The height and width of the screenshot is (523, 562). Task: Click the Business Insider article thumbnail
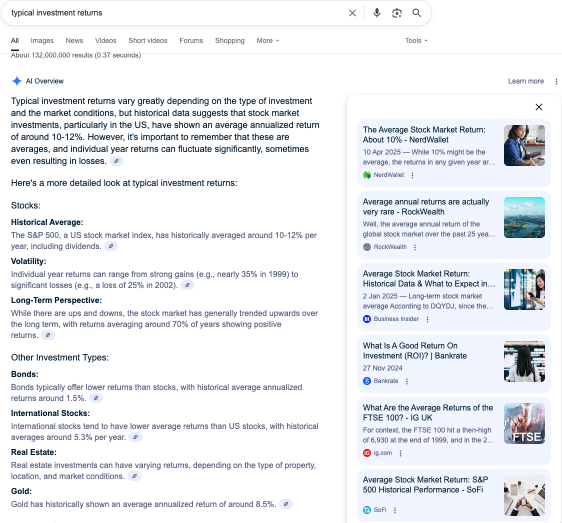[524, 290]
